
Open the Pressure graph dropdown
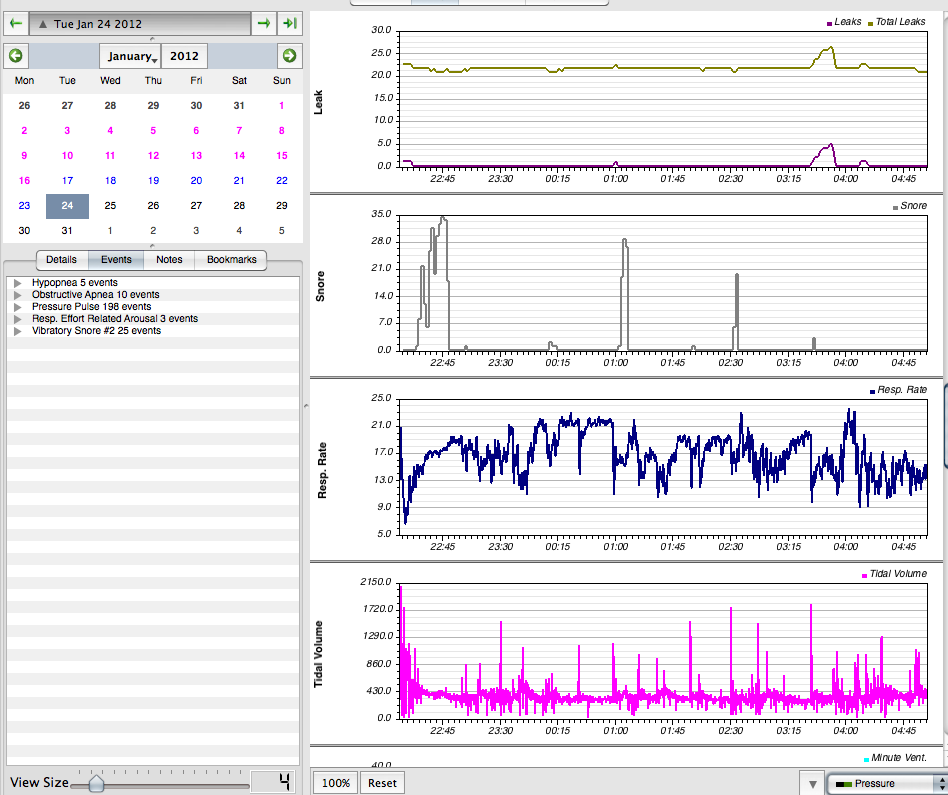[886, 783]
